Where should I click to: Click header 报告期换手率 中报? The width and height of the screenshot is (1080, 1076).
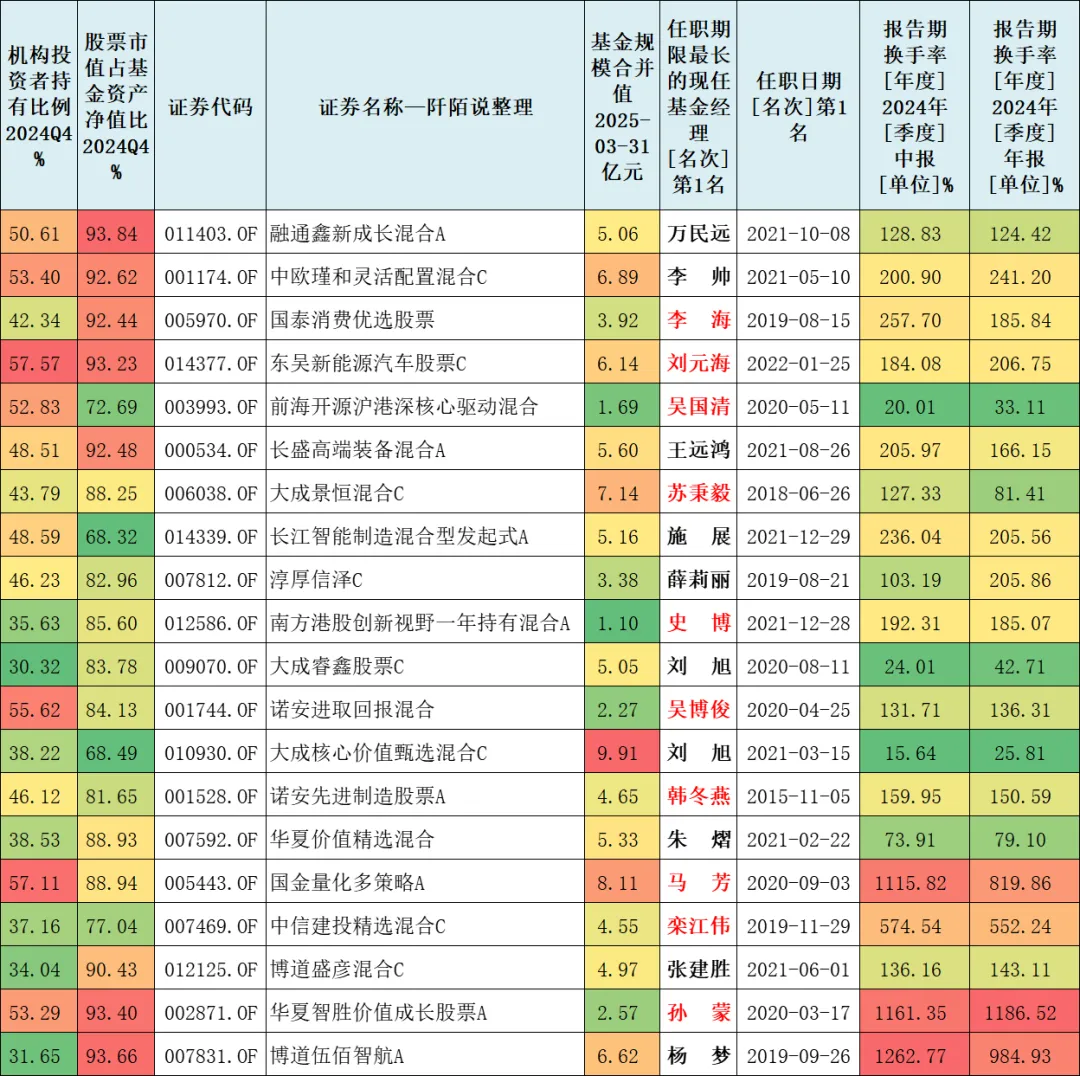click(x=915, y=107)
